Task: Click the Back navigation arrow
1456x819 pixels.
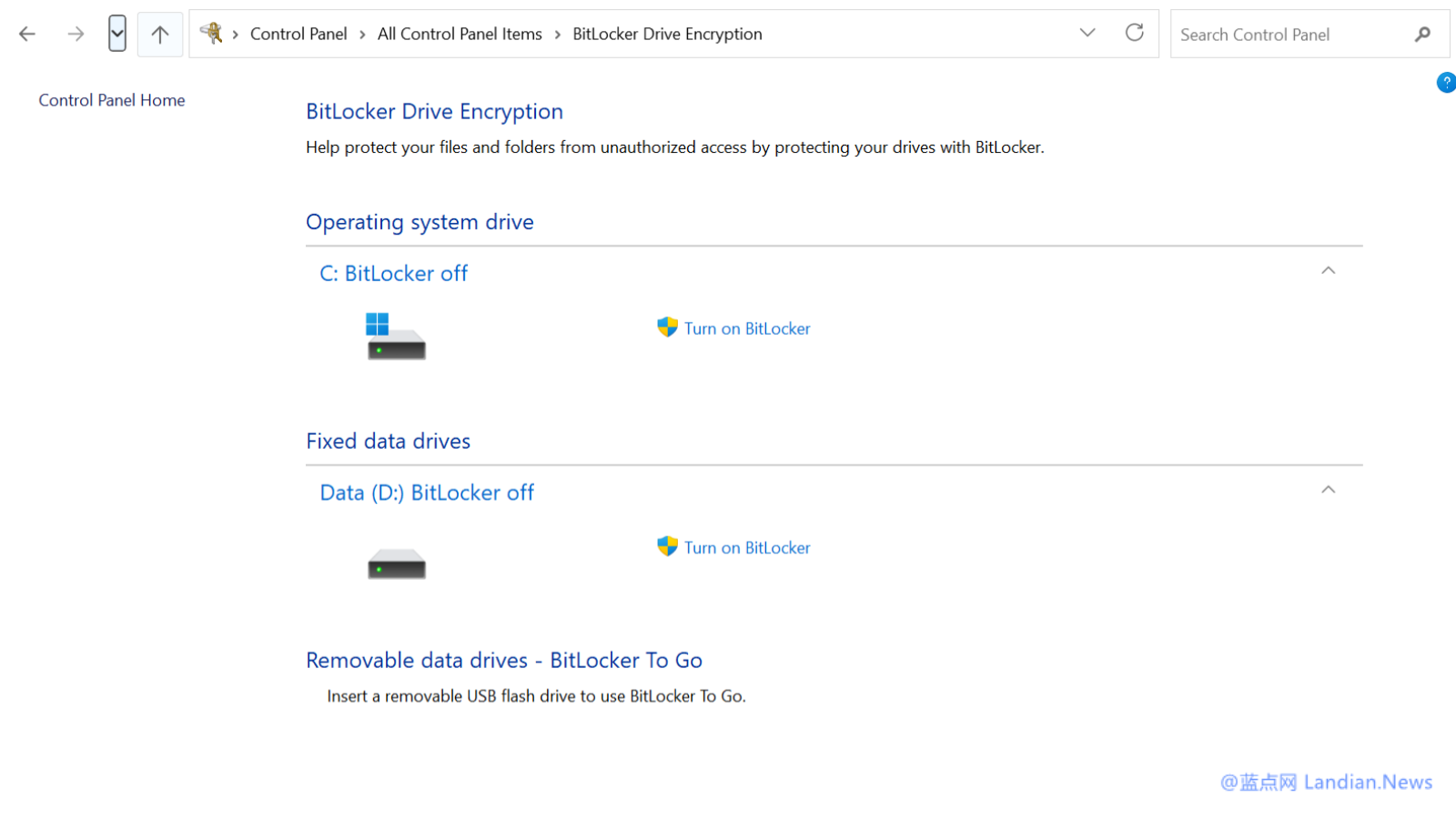Action: pyautogui.click(x=27, y=35)
